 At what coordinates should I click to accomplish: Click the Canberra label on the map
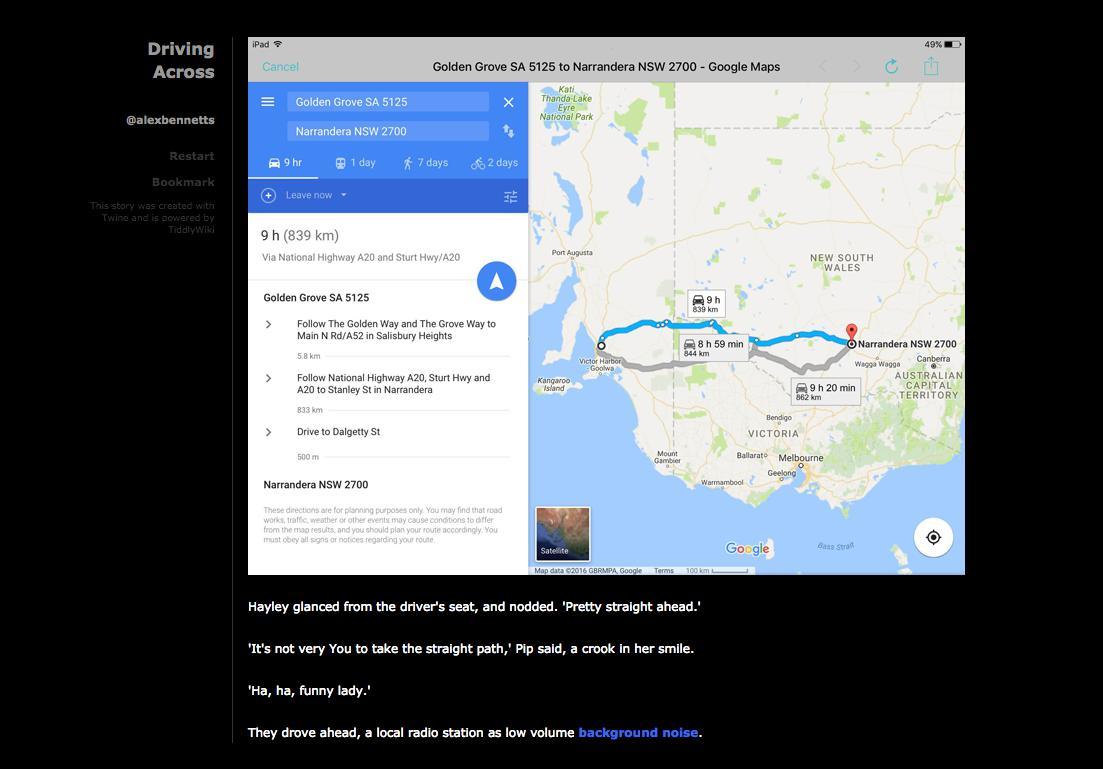pos(933,359)
